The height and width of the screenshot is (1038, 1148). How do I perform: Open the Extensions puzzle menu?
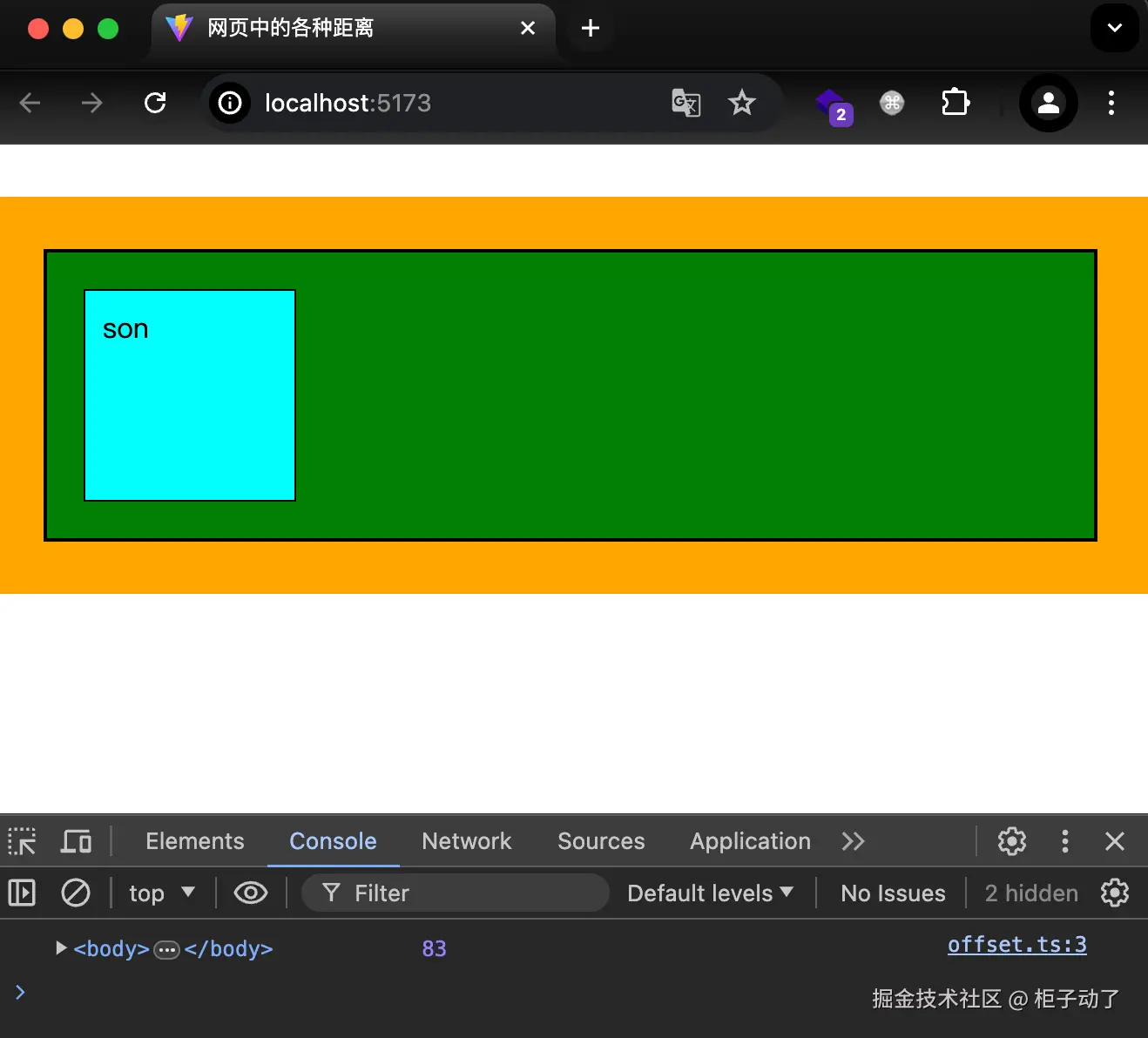point(956,103)
